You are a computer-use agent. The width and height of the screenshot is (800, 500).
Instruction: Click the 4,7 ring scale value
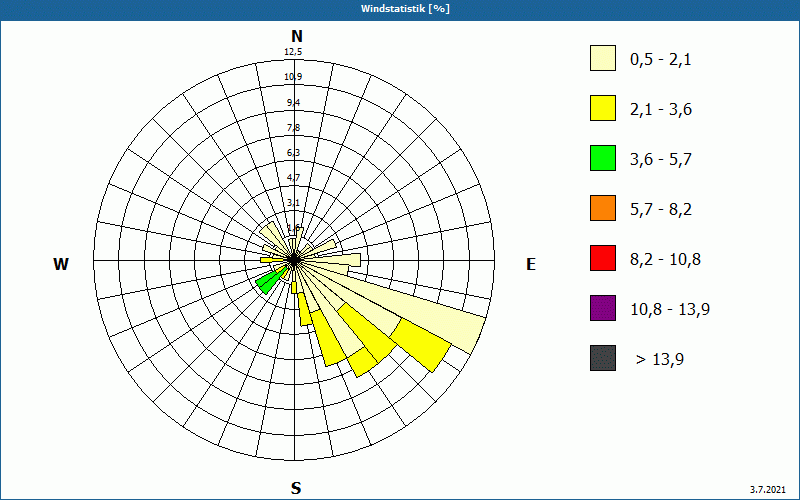(293, 178)
